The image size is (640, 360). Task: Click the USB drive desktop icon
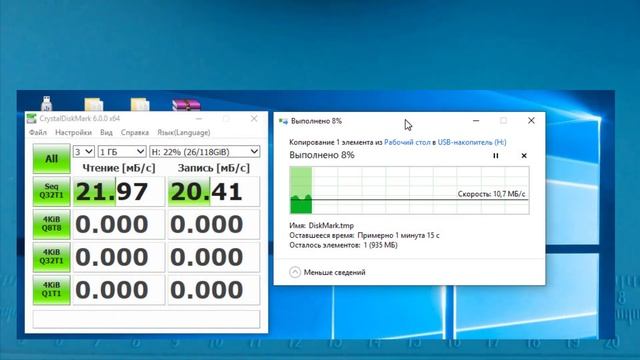coord(46,103)
